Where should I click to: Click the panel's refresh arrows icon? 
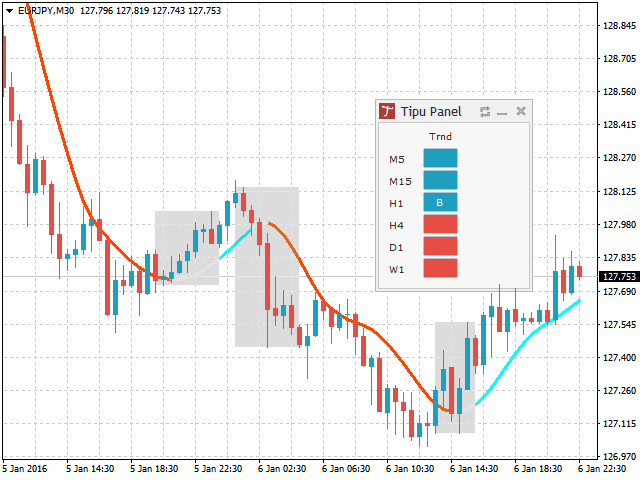click(x=485, y=111)
